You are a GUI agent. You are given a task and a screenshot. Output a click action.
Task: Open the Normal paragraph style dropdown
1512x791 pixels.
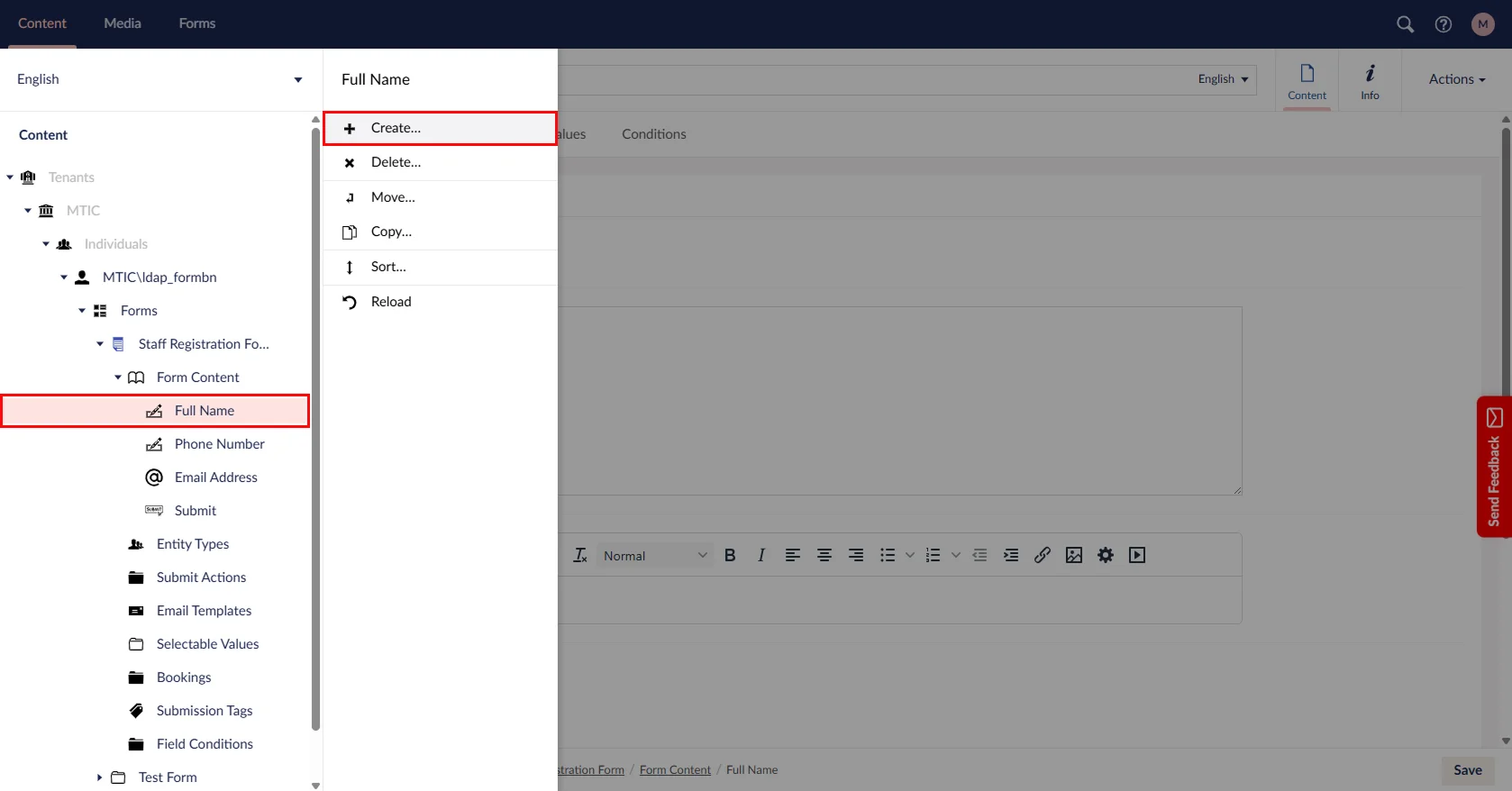pyautogui.click(x=654, y=556)
